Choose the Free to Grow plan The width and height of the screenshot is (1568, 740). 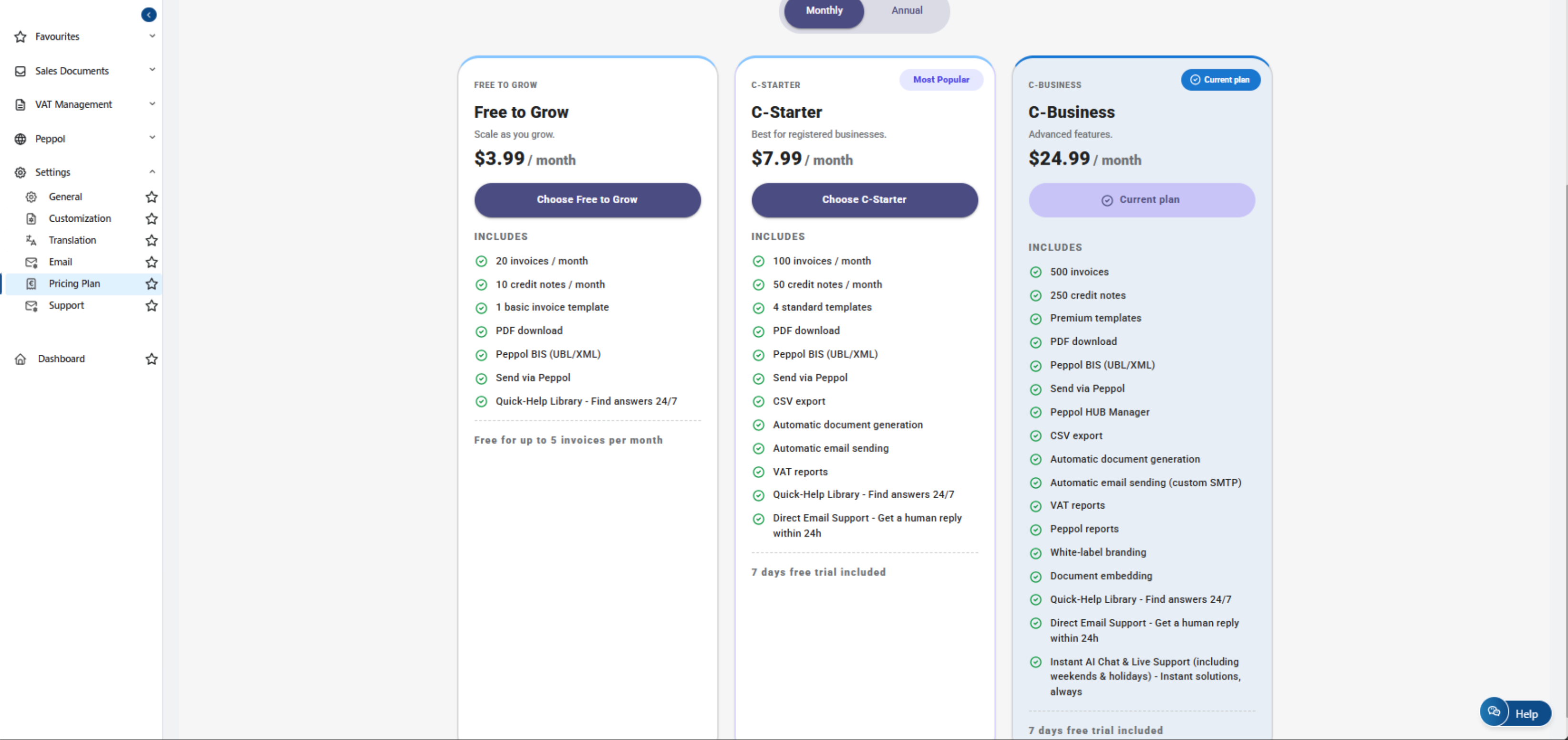point(587,200)
